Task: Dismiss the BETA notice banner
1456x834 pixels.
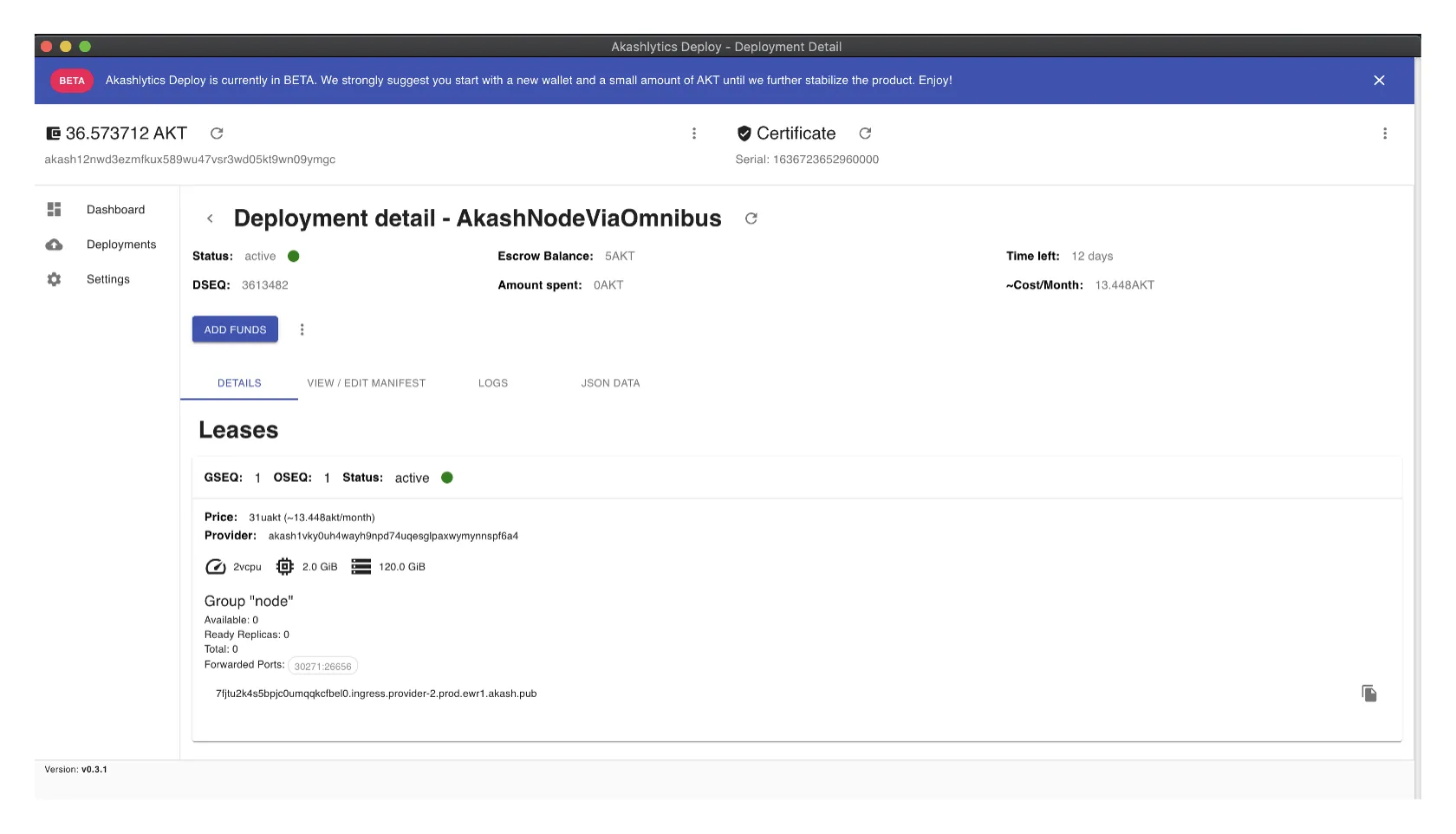Action: click(1379, 81)
